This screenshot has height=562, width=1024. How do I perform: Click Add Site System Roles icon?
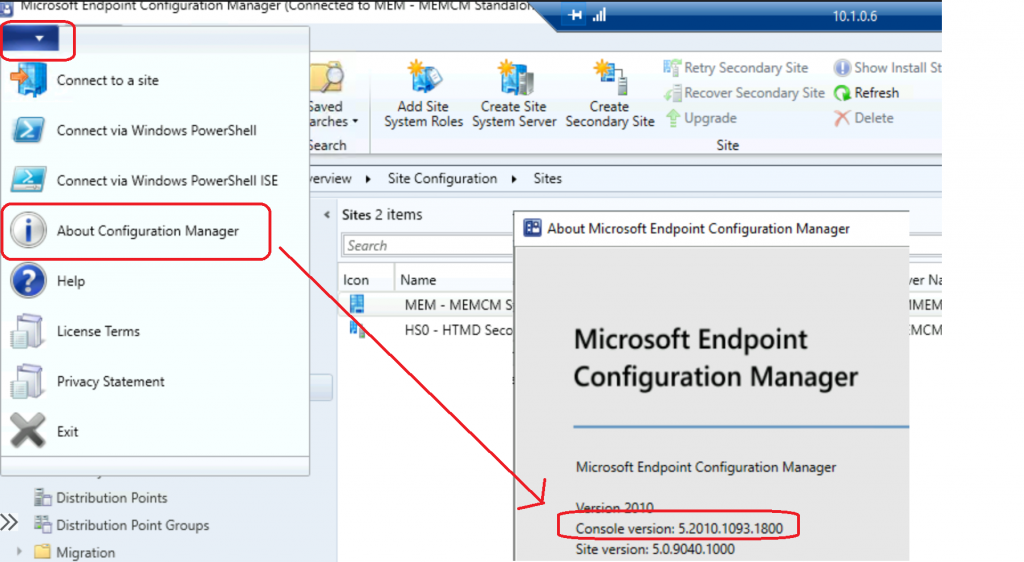tap(424, 77)
